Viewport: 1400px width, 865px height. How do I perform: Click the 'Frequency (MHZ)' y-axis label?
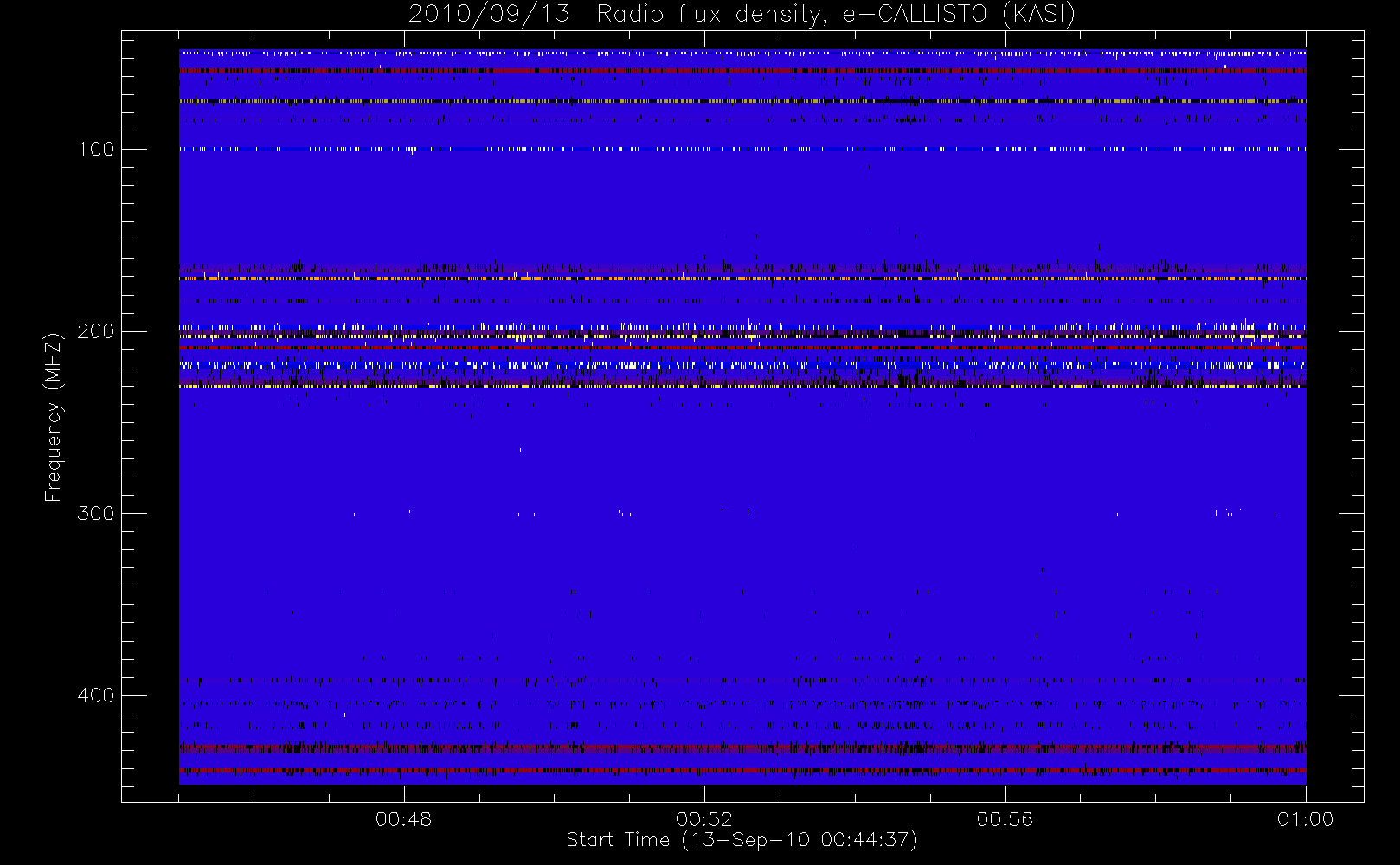tap(54, 417)
